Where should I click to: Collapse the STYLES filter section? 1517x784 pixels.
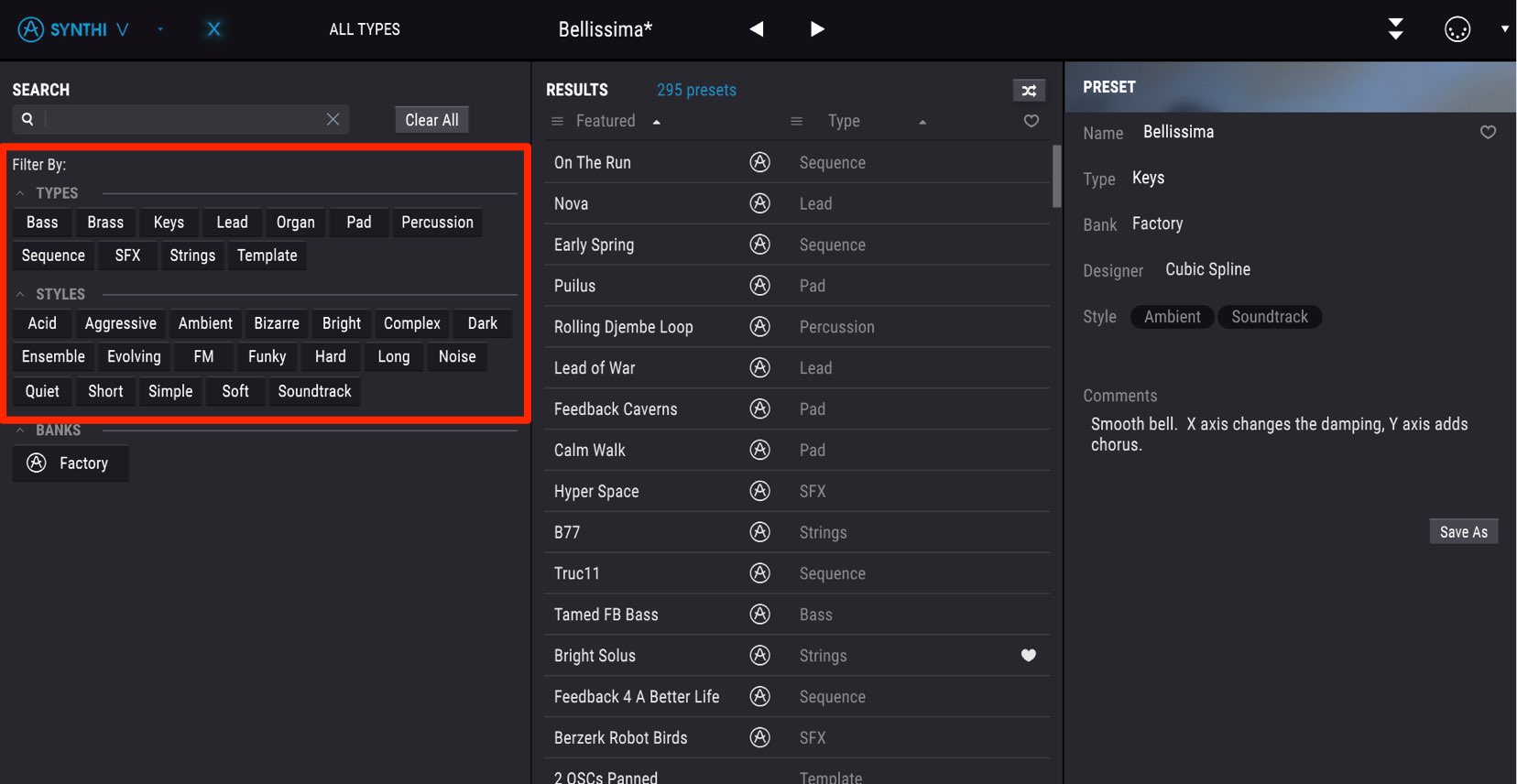[x=20, y=294]
